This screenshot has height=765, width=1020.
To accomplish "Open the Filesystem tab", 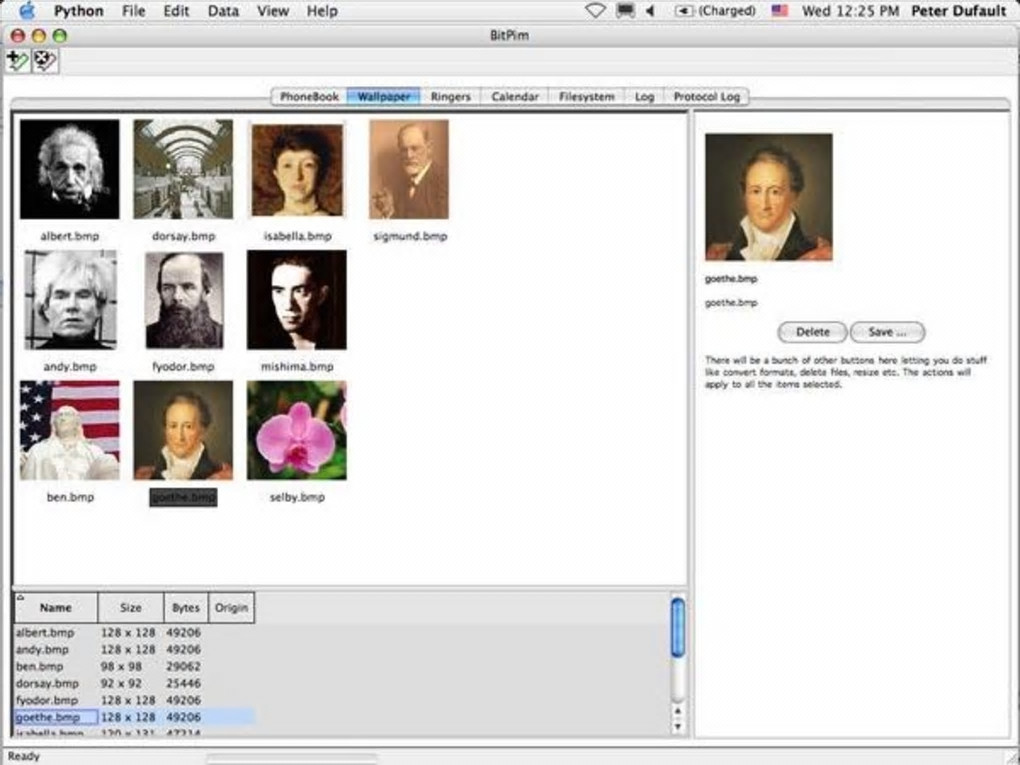I will click(x=586, y=96).
